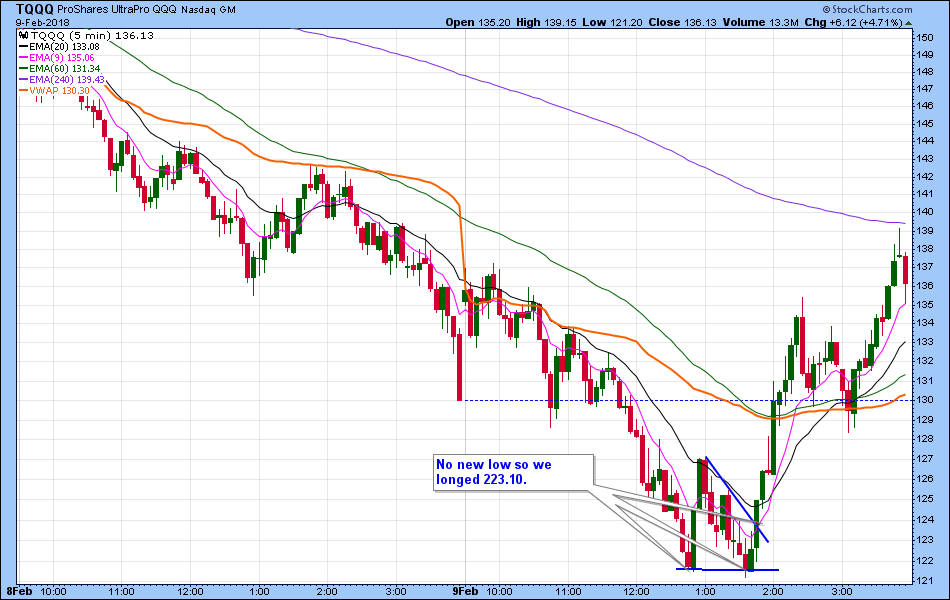Image resolution: width=950 pixels, height=600 pixels.
Task: Click the TQQQ ticker symbol title
Action: 35,9
